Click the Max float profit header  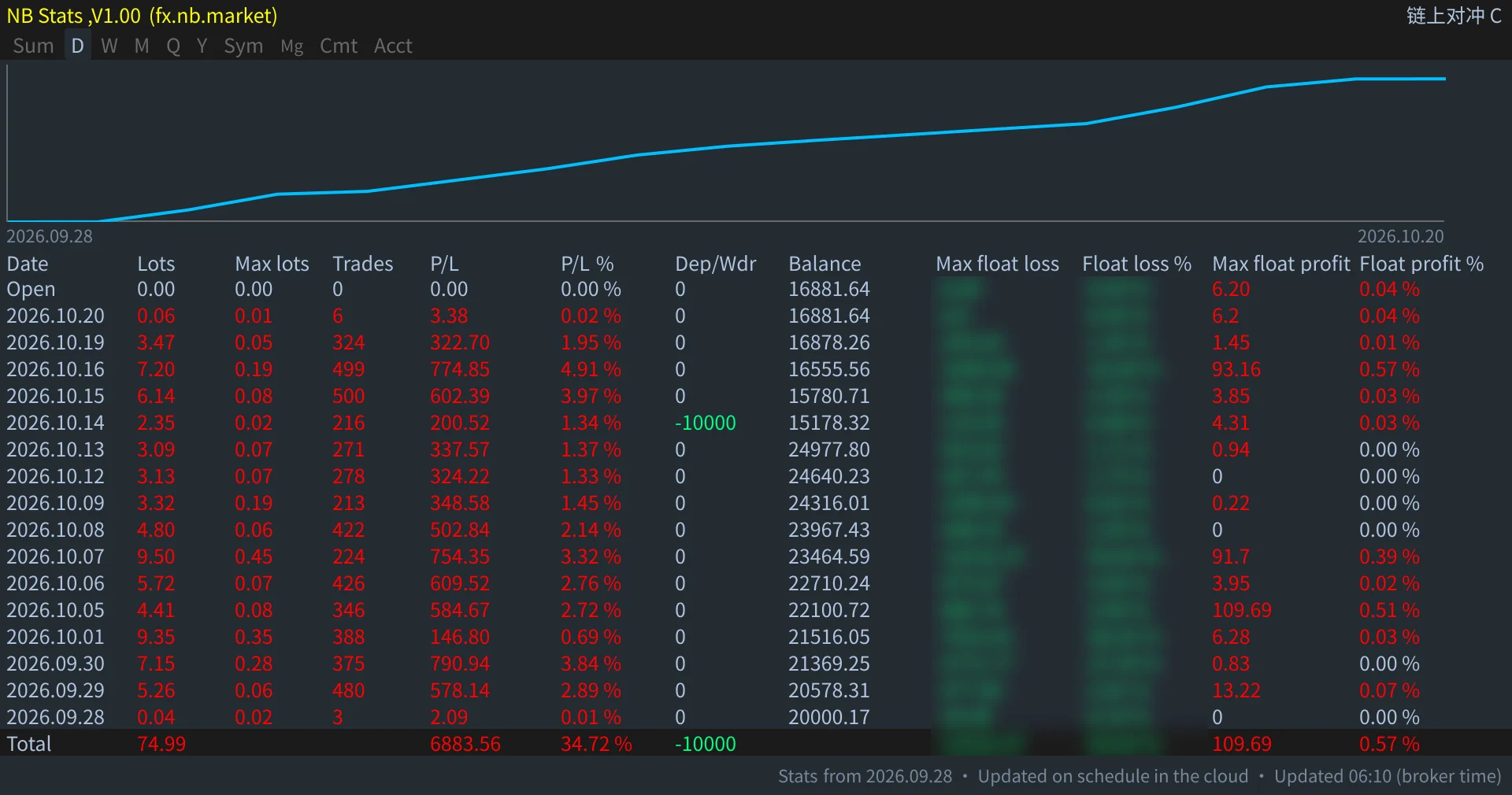1280,264
